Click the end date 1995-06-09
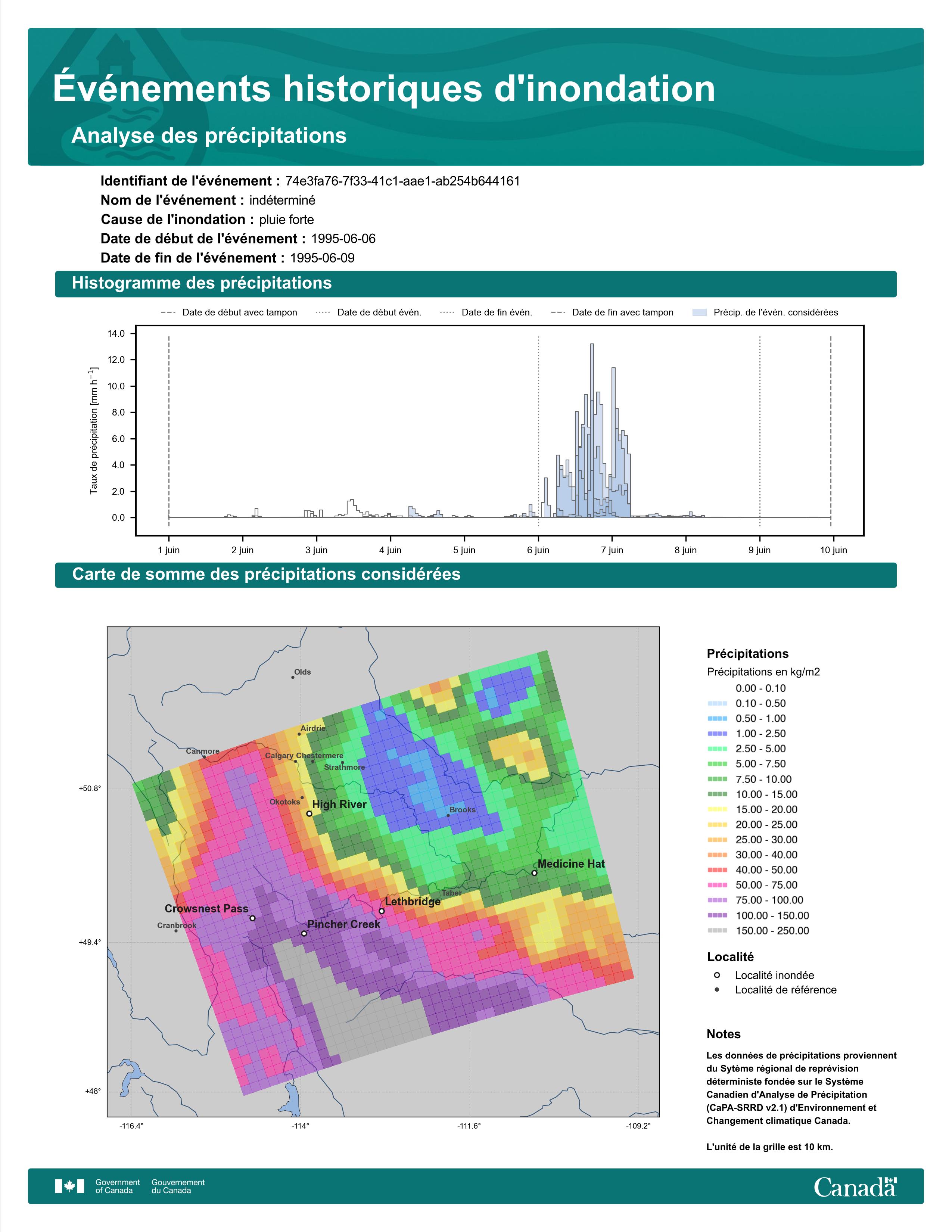952x1232 pixels. coord(322,258)
